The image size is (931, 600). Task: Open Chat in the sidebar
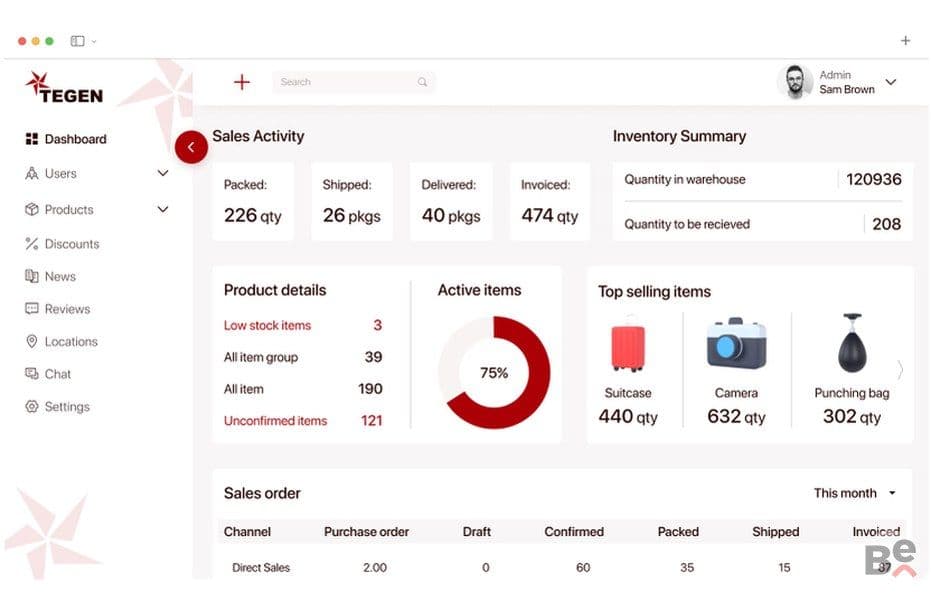tap(48, 374)
